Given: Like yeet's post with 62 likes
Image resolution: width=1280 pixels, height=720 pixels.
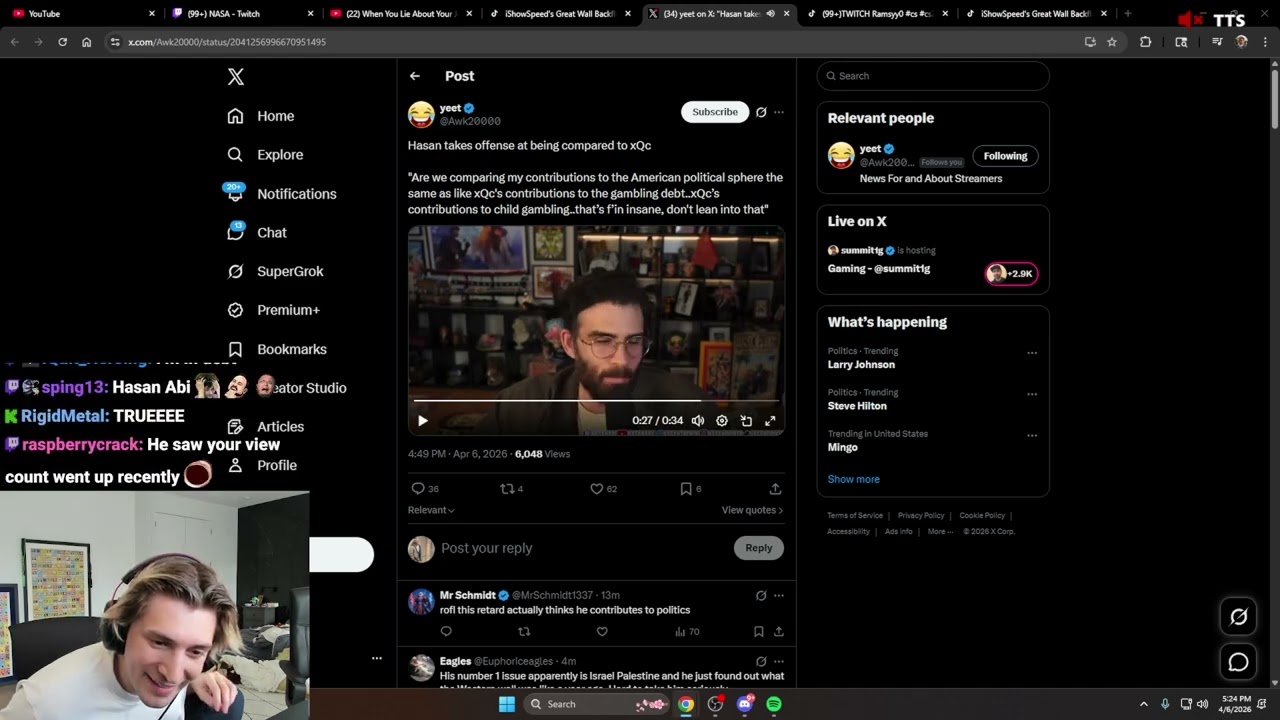Looking at the screenshot, I should pos(603,489).
